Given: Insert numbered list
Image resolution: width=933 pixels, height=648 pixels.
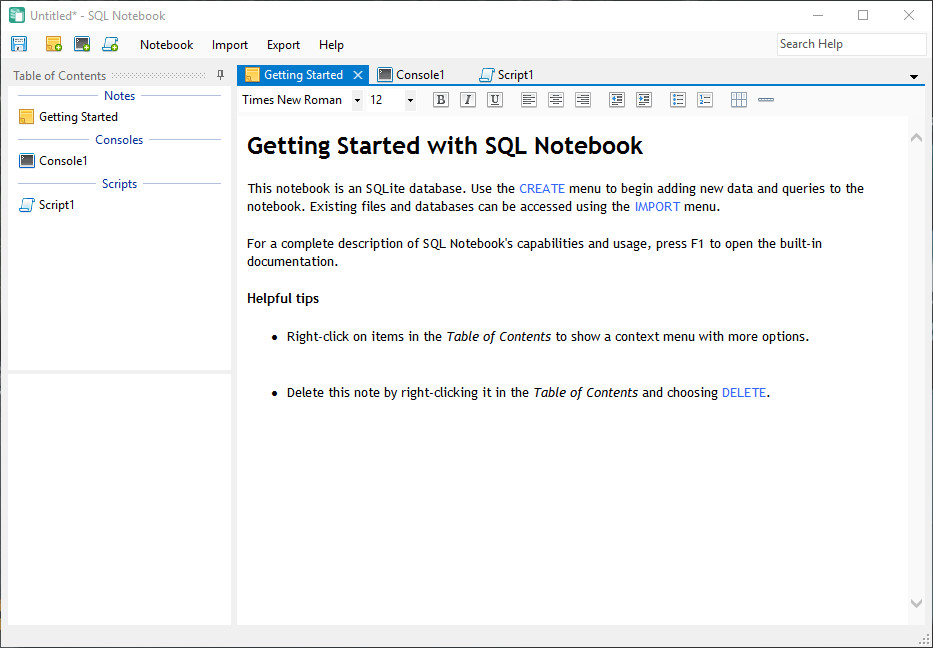Looking at the screenshot, I should 705,99.
